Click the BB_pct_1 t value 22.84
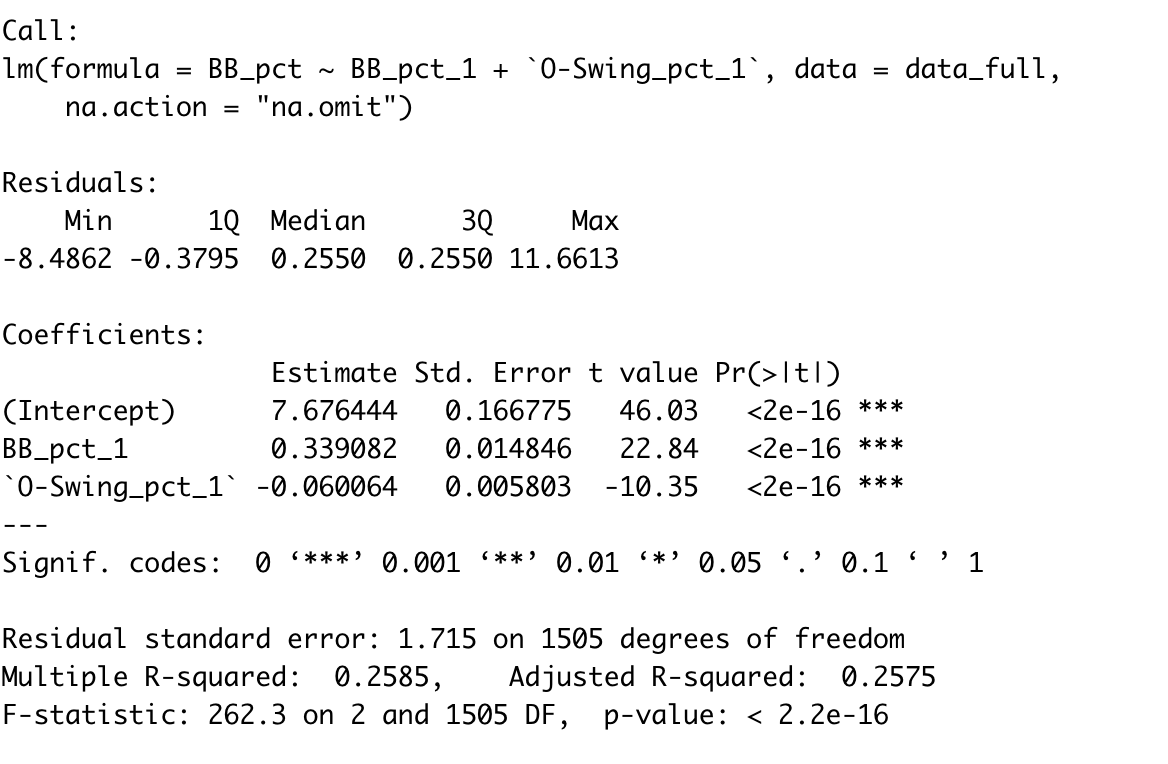This screenshot has width=1168, height=764. click(x=658, y=449)
